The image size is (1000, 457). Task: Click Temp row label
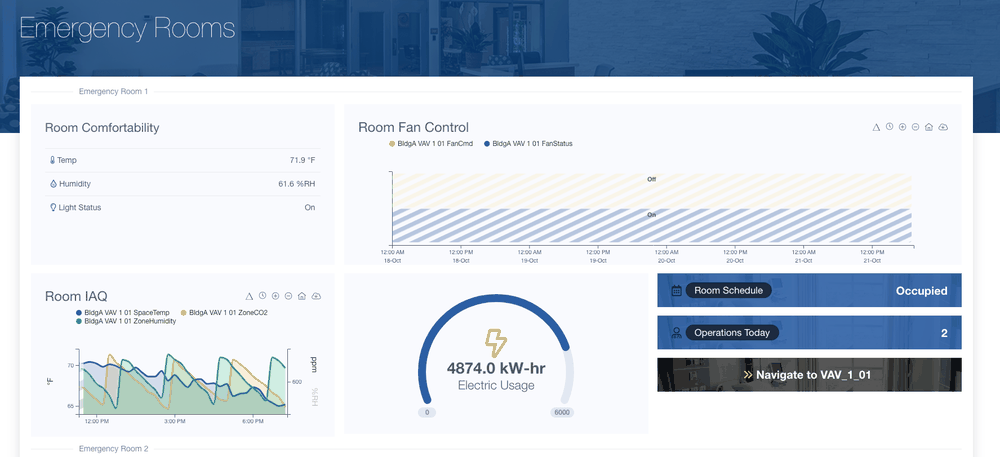coord(67,161)
